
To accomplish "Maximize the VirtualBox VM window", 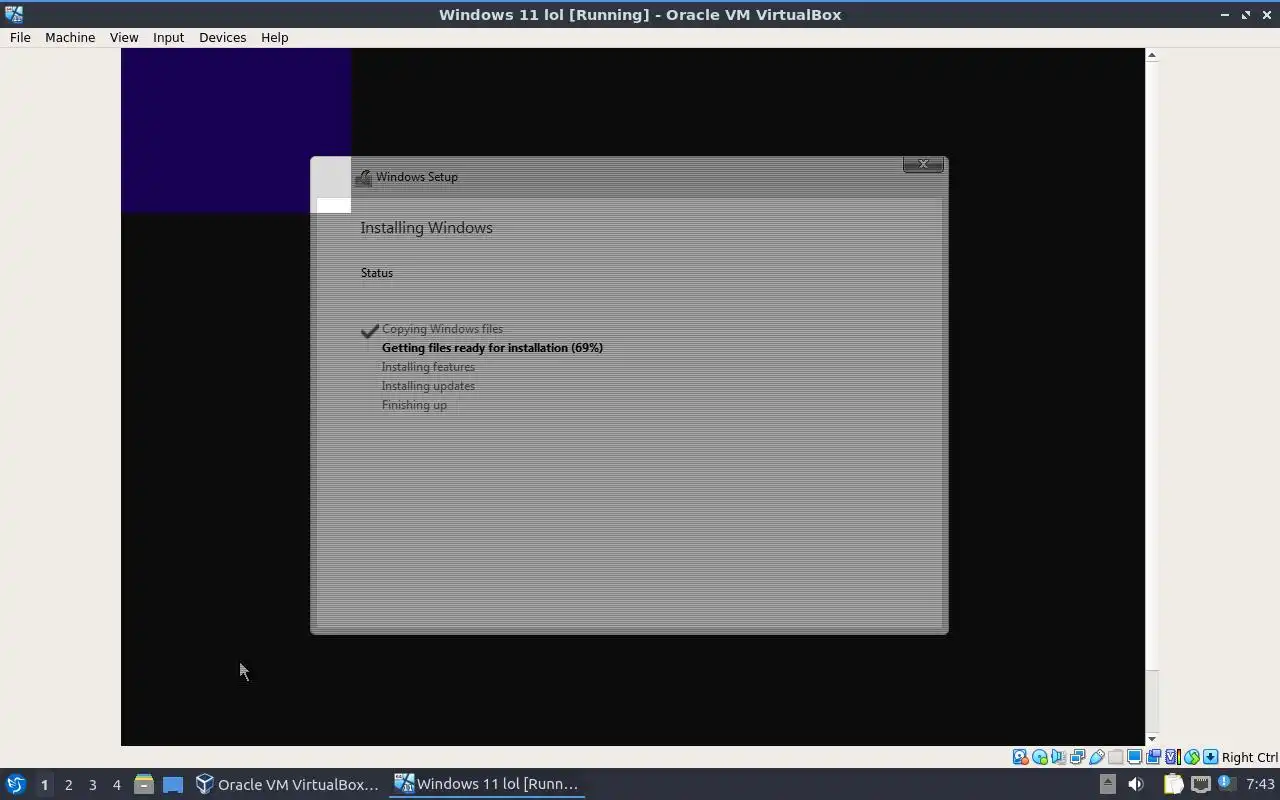I will click(1246, 14).
